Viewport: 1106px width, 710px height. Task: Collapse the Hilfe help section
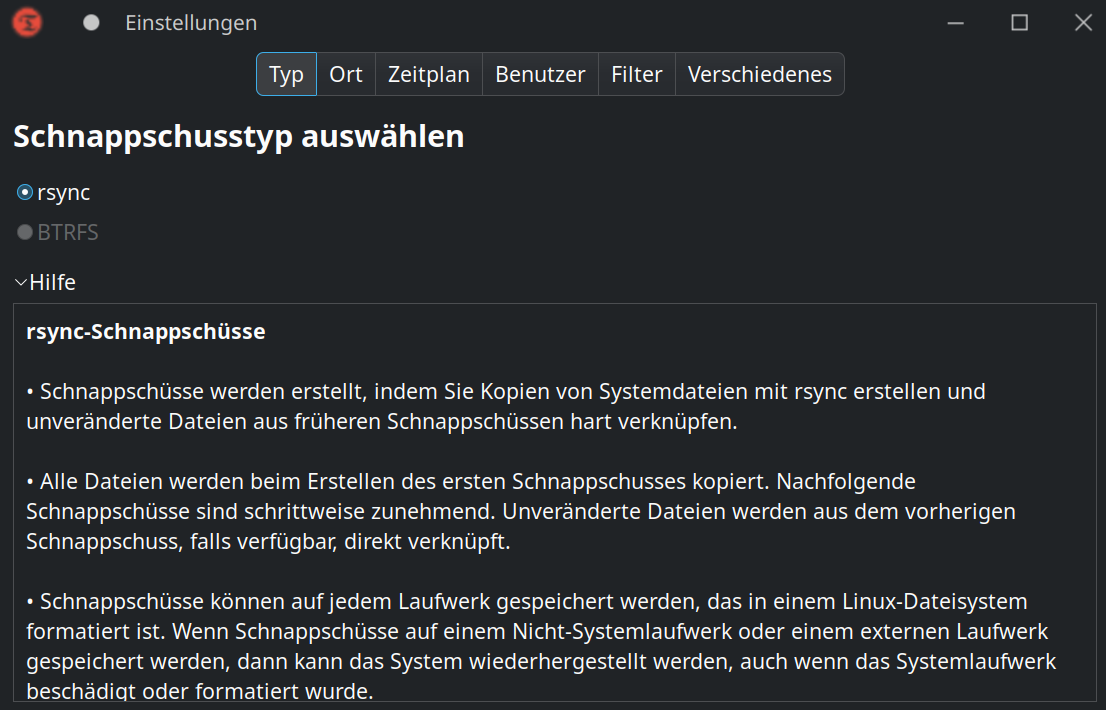pyautogui.click(x=46, y=282)
